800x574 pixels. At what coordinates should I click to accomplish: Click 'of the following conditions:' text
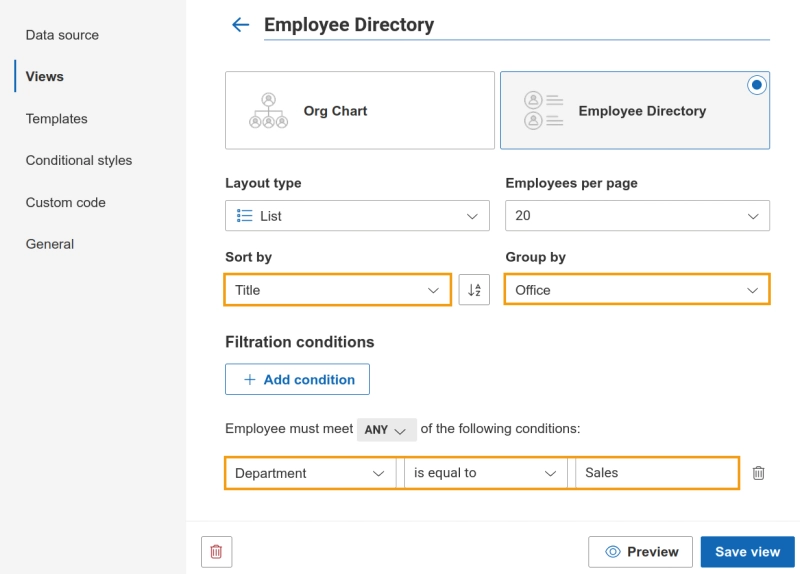[x=501, y=429]
